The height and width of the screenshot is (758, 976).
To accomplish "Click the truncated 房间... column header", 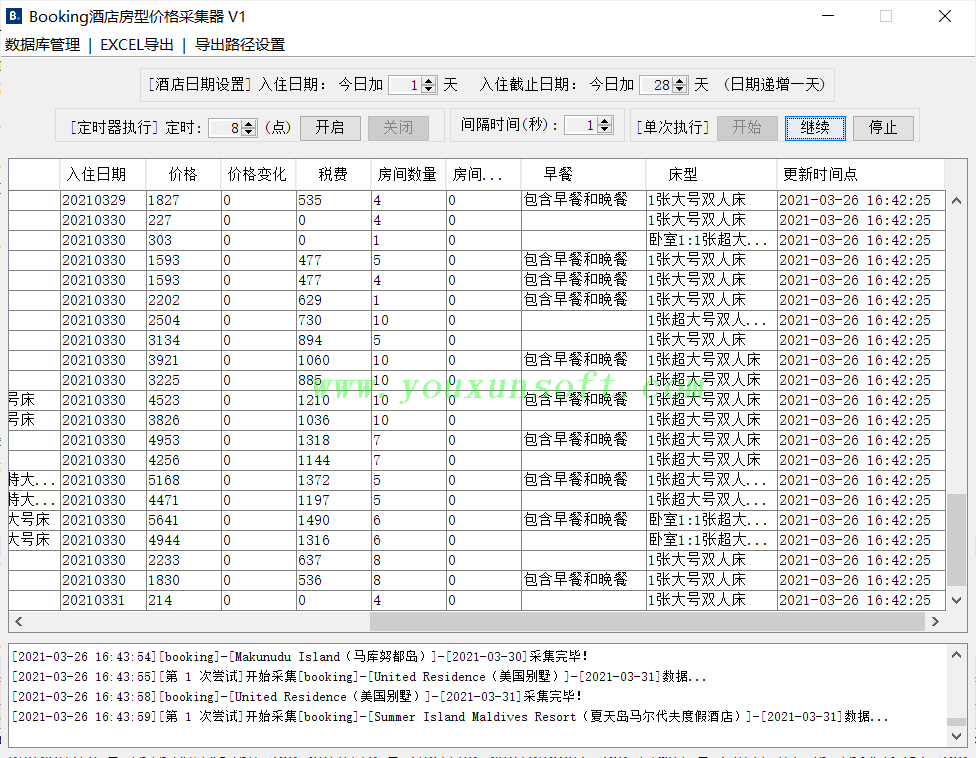I will tap(483, 174).
